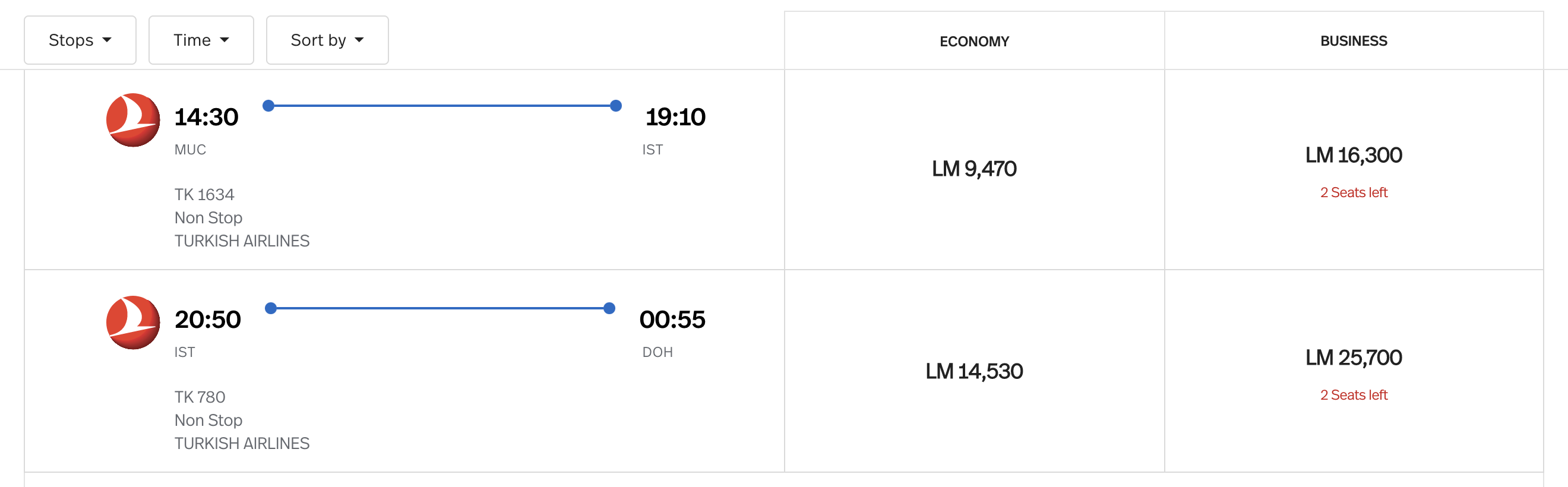The height and width of the screenshot is (487, 1568).
Task: Select the ECONOMY column header
Action: pyautogui.click(x=974, y=42)
